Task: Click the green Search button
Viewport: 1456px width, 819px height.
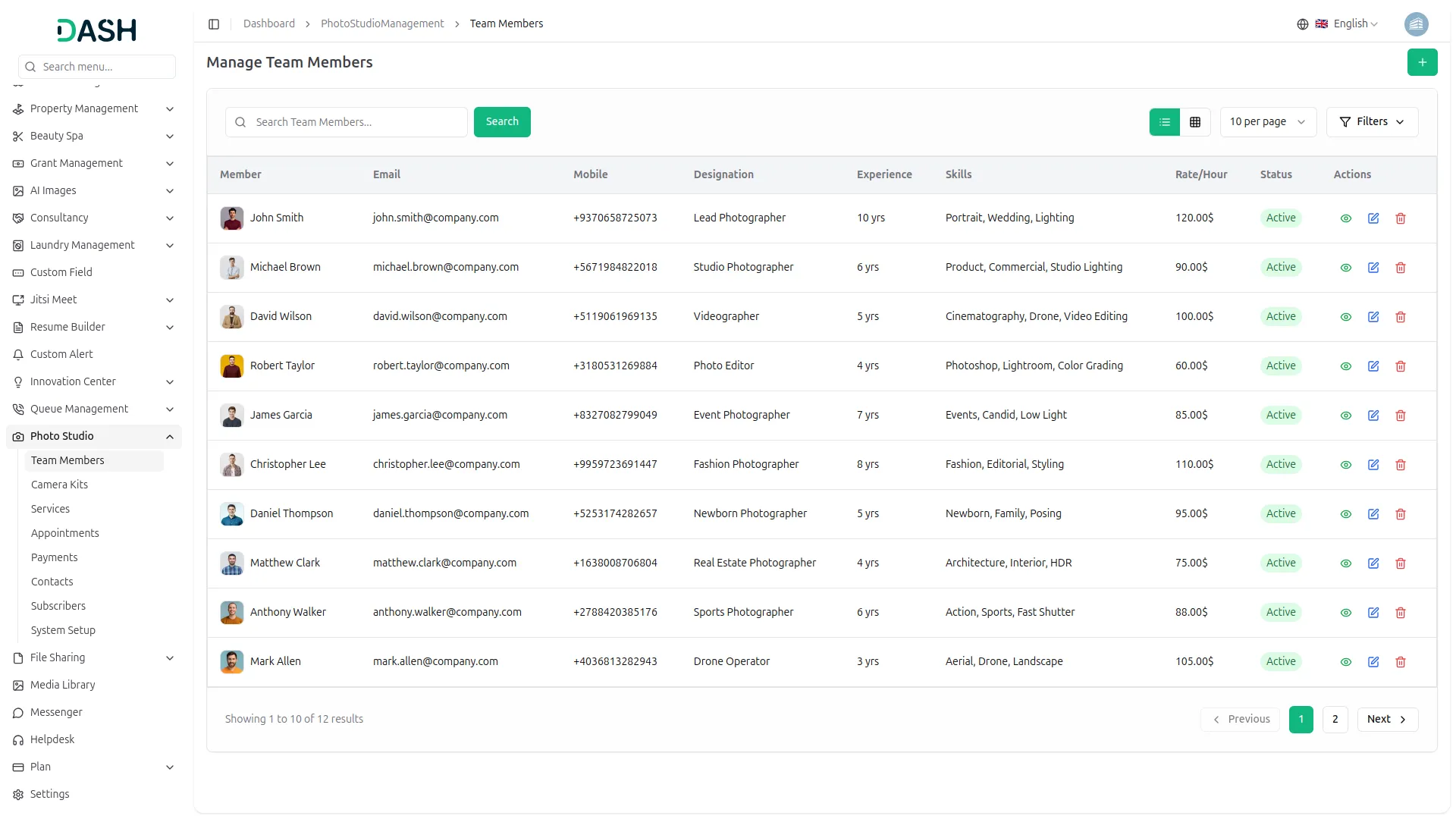Action: (x=502, y=122)
